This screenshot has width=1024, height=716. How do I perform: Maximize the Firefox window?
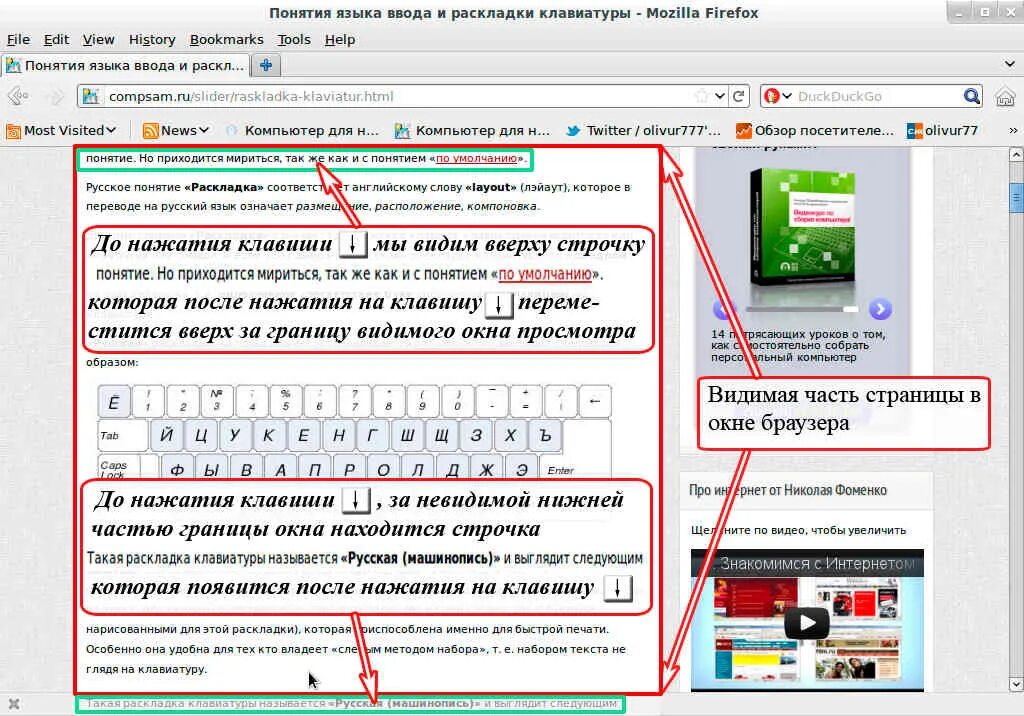(x=984, y=11)
